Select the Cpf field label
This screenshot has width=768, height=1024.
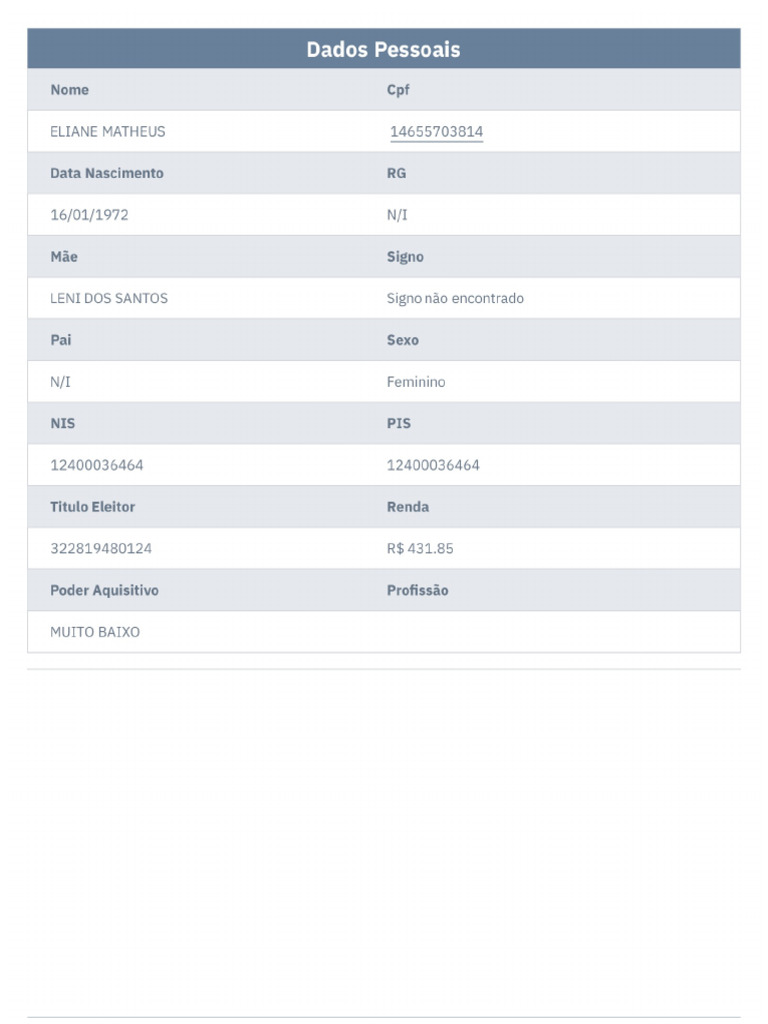(398, 90)
